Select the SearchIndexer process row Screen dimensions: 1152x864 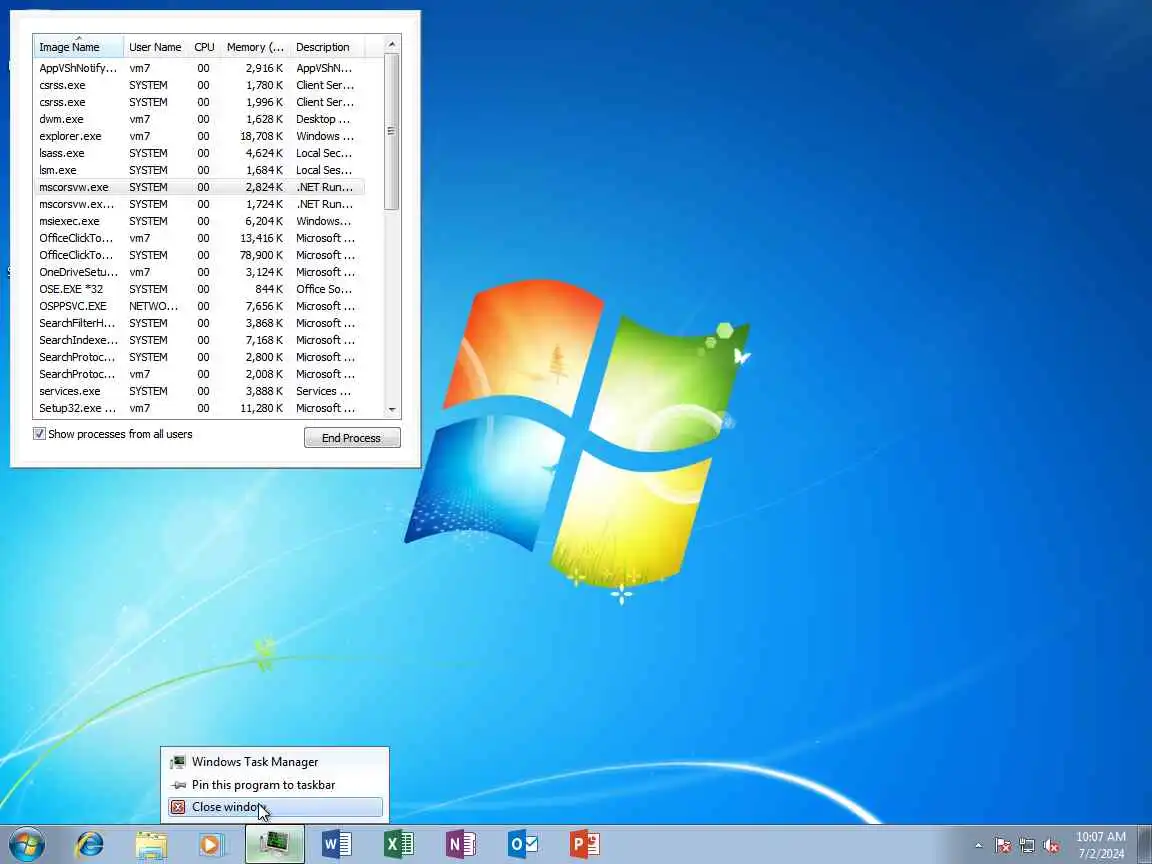[198, 340]
